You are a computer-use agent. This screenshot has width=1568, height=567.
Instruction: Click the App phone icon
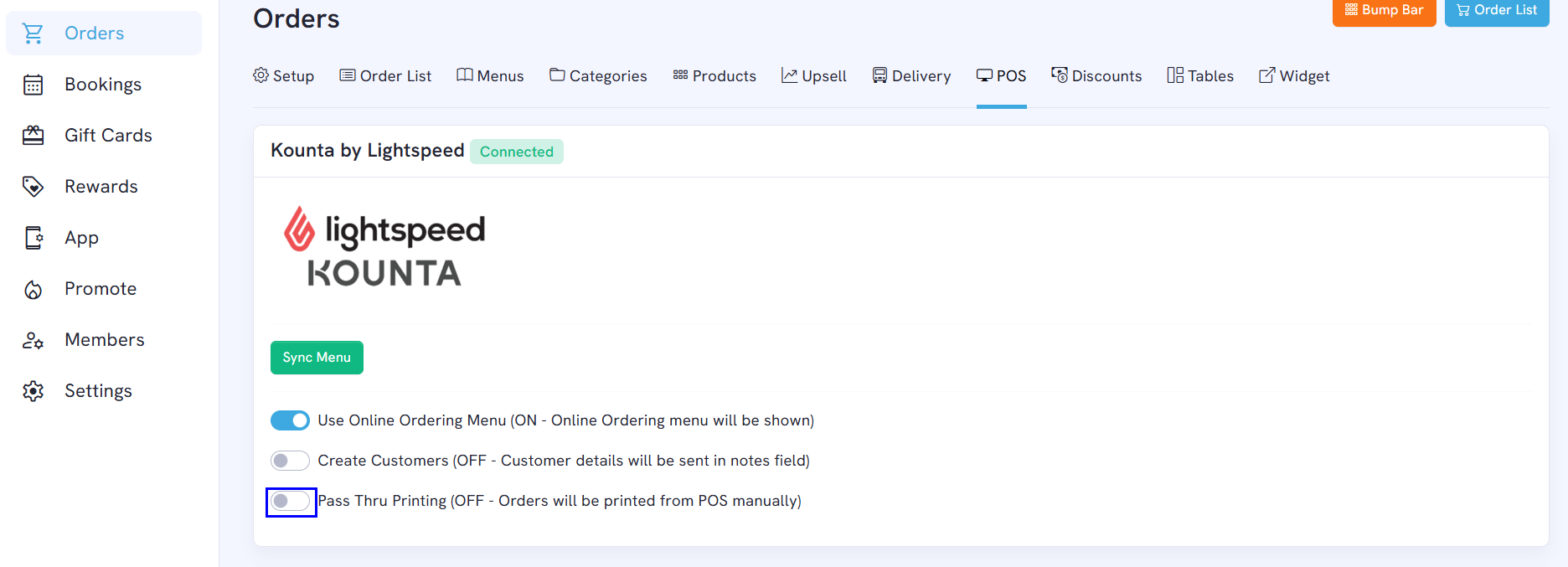point(33,238)
